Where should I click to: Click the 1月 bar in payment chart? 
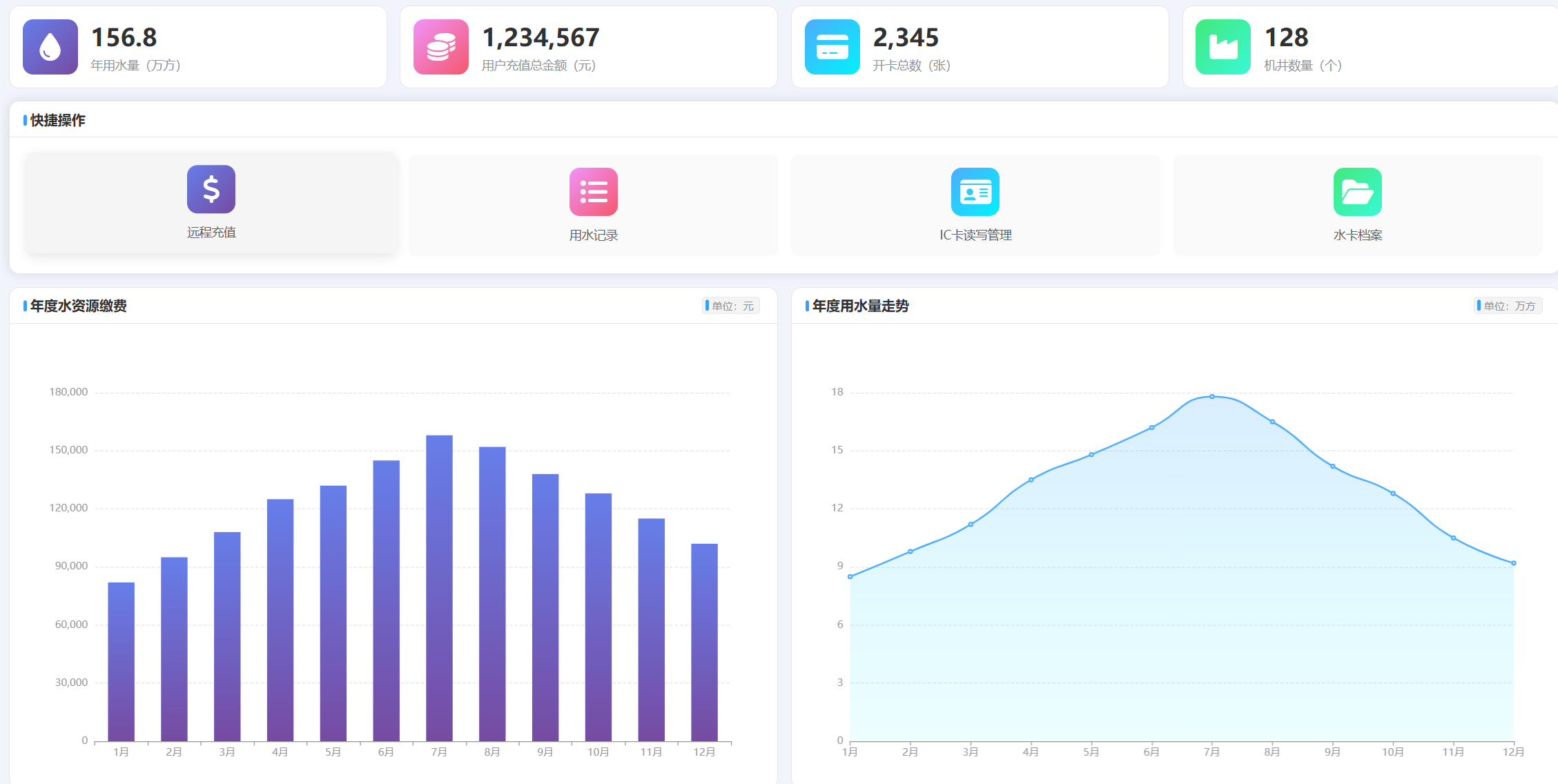click(121, 662)
